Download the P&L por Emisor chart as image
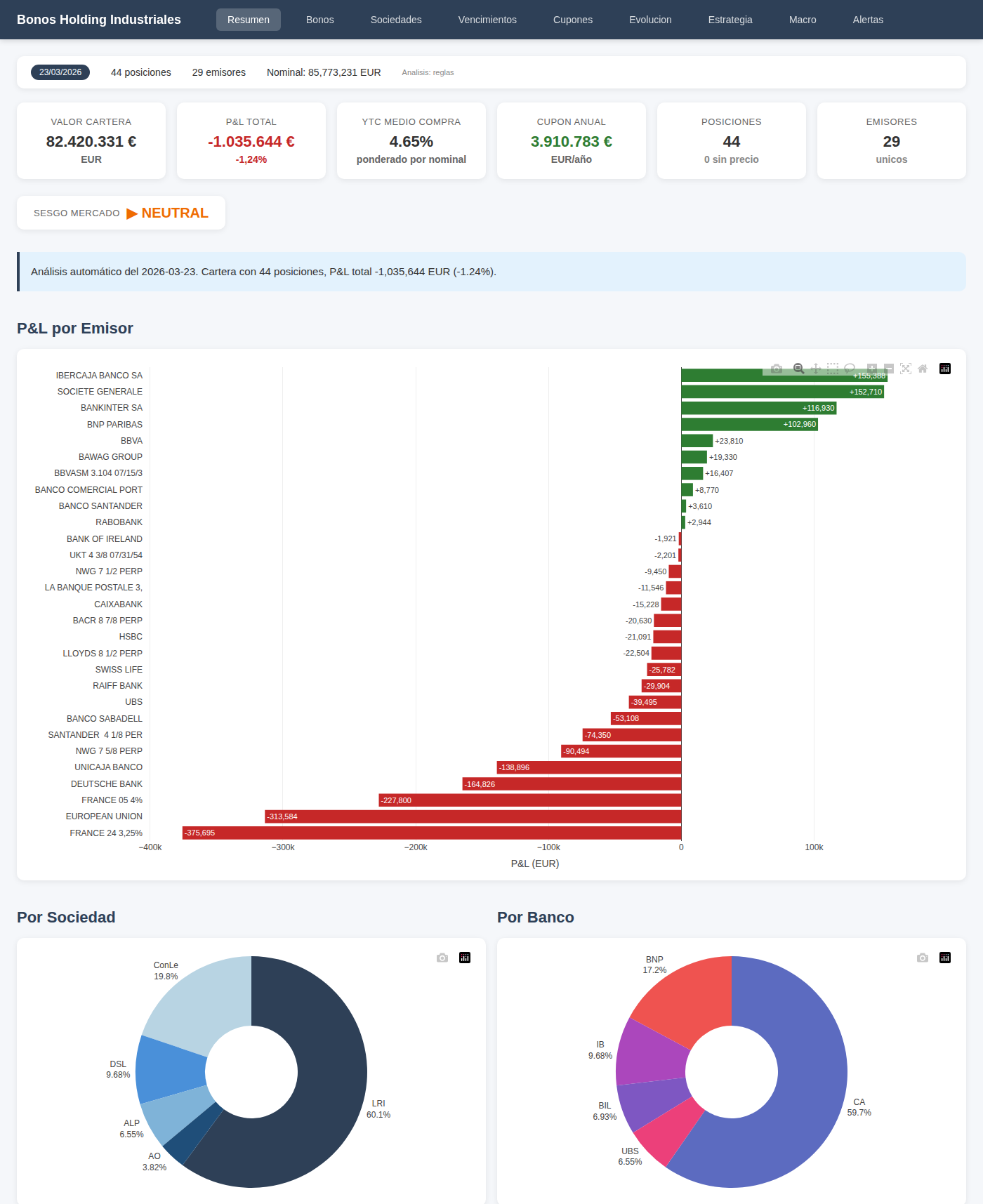 point(777,369)
